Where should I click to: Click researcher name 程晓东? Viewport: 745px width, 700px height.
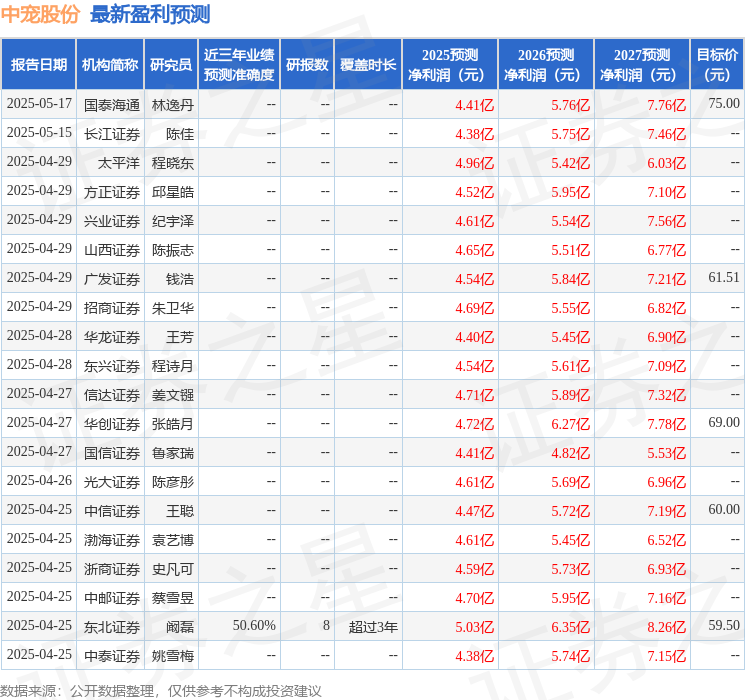pos(173,163)
